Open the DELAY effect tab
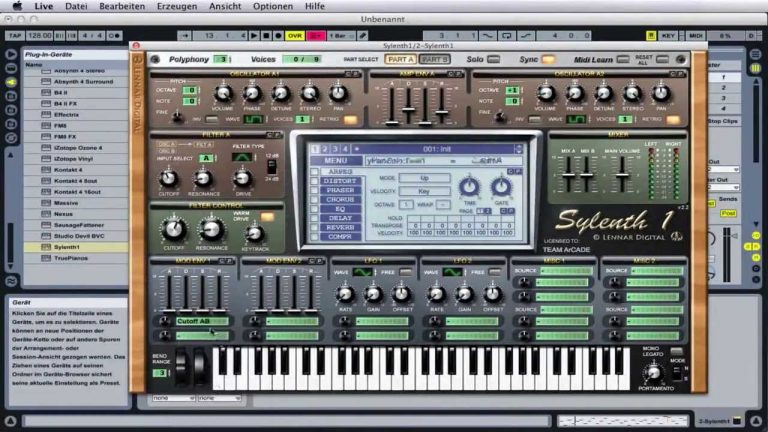768x432 pixels. point(340,218)
